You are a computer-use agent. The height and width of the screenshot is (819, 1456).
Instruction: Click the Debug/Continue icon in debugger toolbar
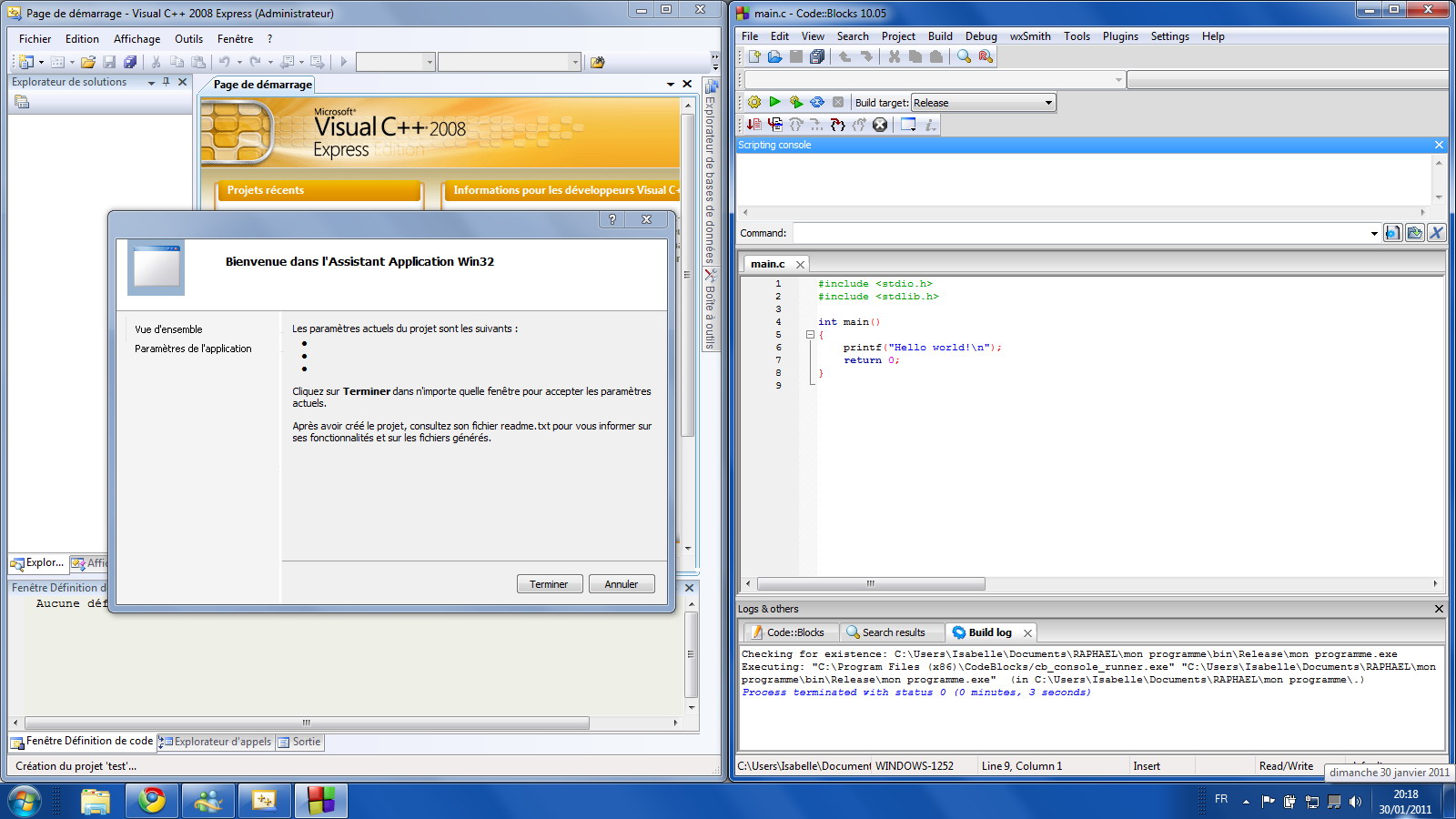pos(754,125)
